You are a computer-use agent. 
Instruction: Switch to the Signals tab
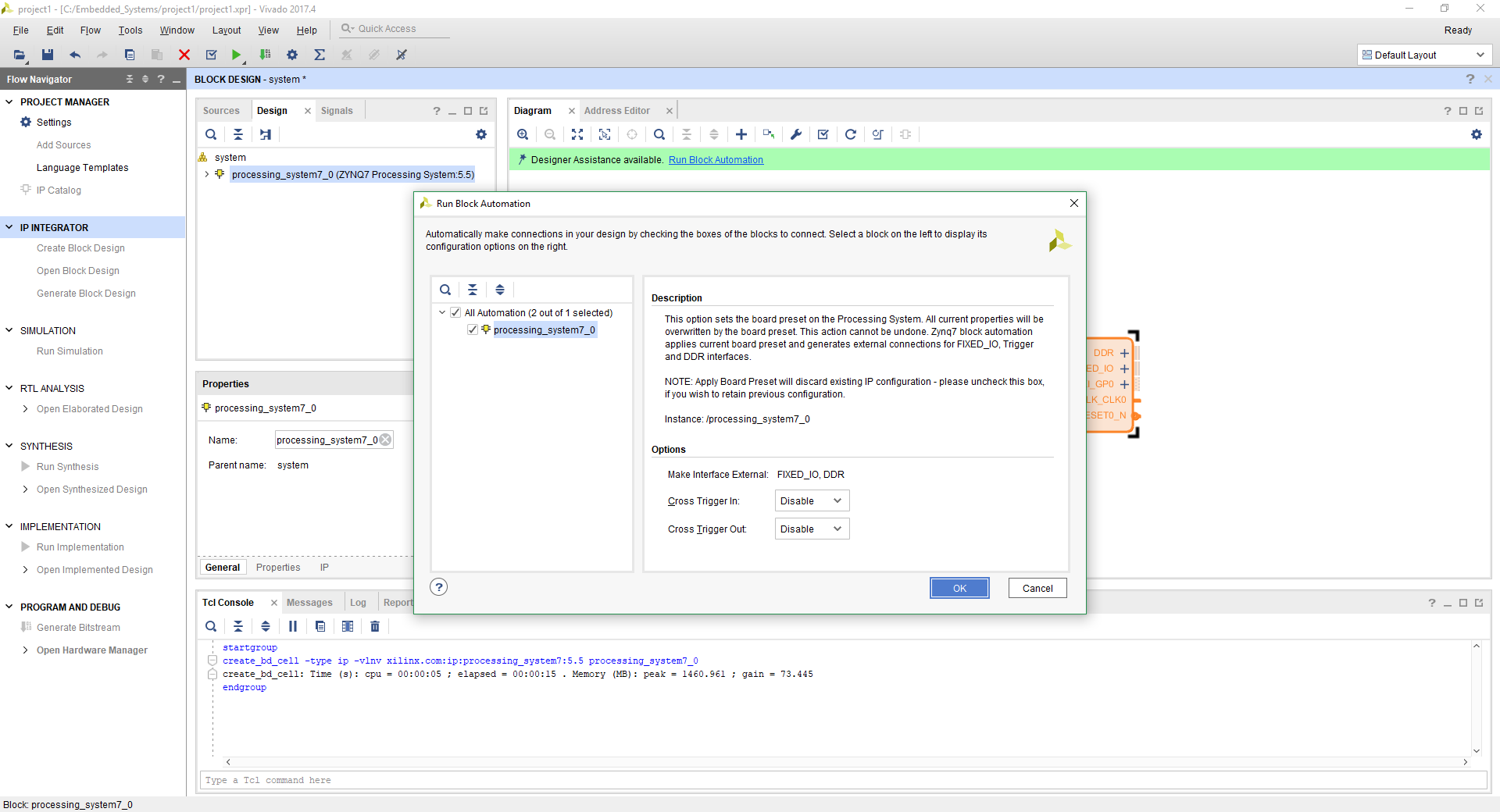click(337, 110)
